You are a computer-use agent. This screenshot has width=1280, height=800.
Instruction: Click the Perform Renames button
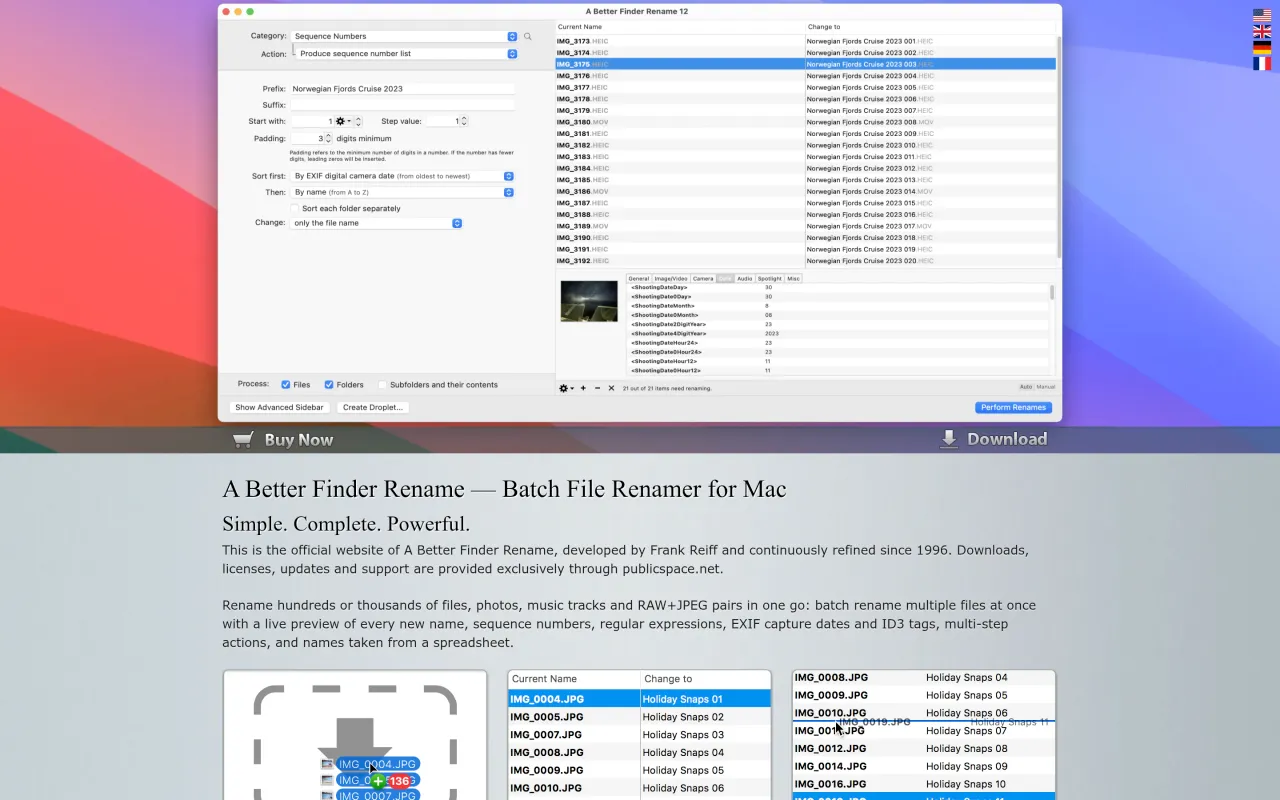click(x=1013, y=408)
